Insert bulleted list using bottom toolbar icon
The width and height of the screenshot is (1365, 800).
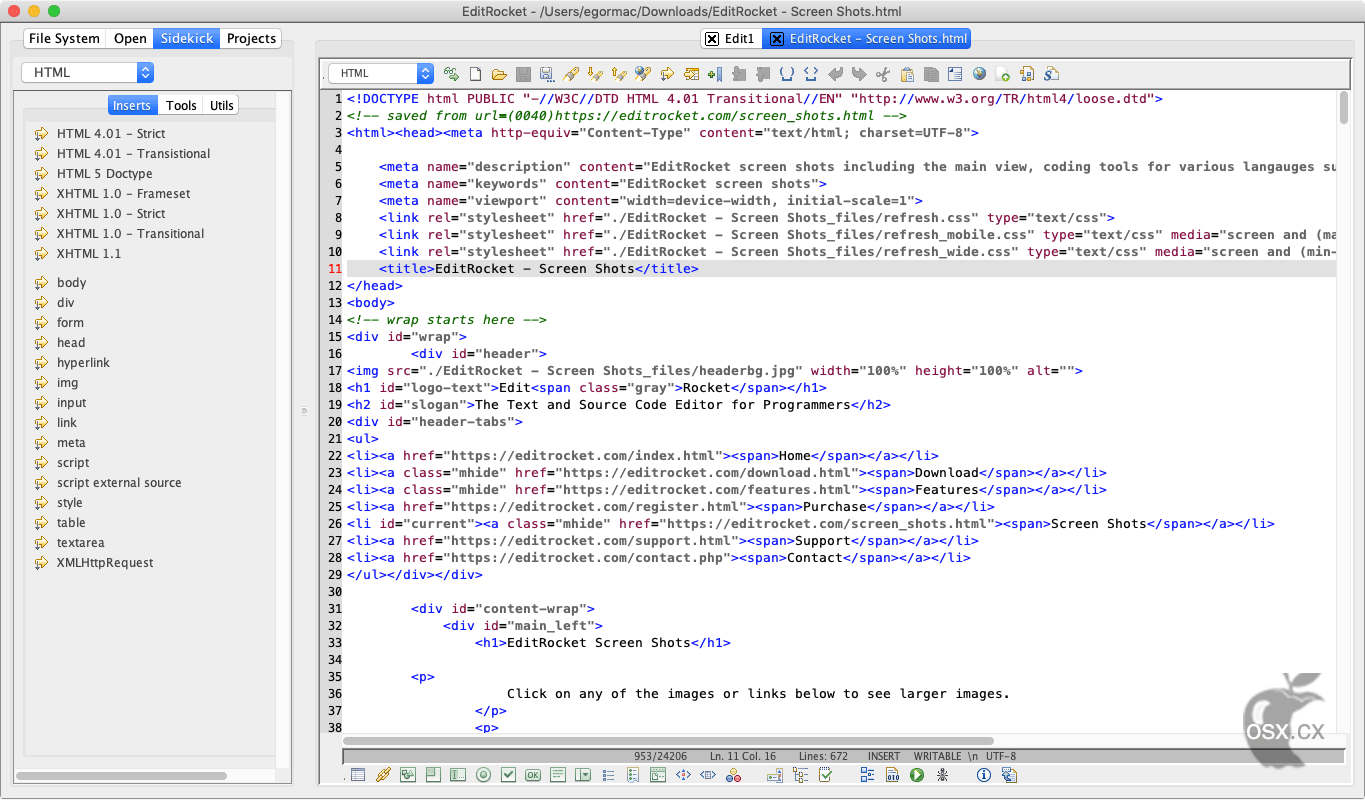(x=608, y=775)
